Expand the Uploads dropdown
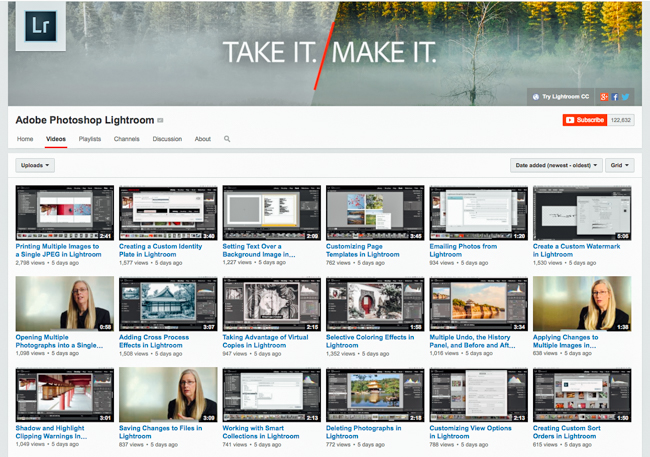The width and height of the screenshot is (650, 457). point(35,165)
